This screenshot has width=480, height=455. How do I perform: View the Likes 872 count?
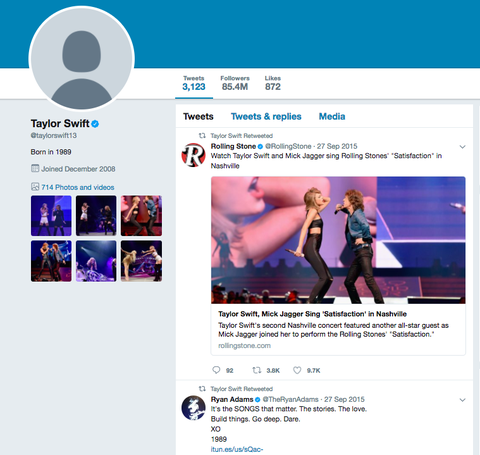(273, 83)
